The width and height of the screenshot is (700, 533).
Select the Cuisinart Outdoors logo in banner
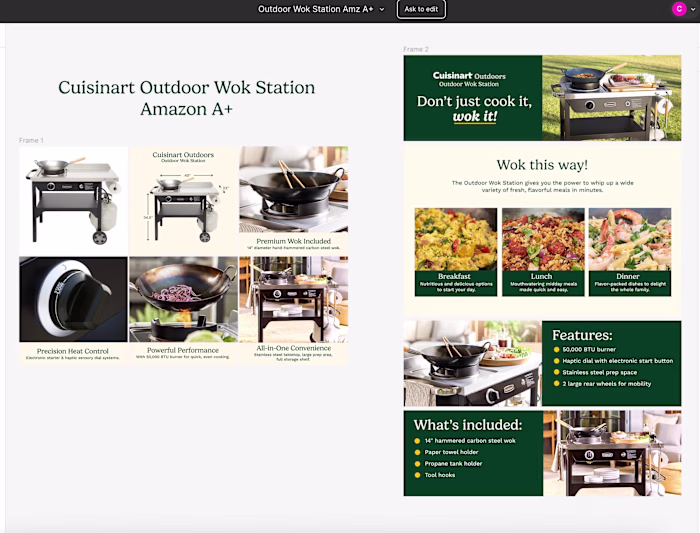[x=469, y=76]
